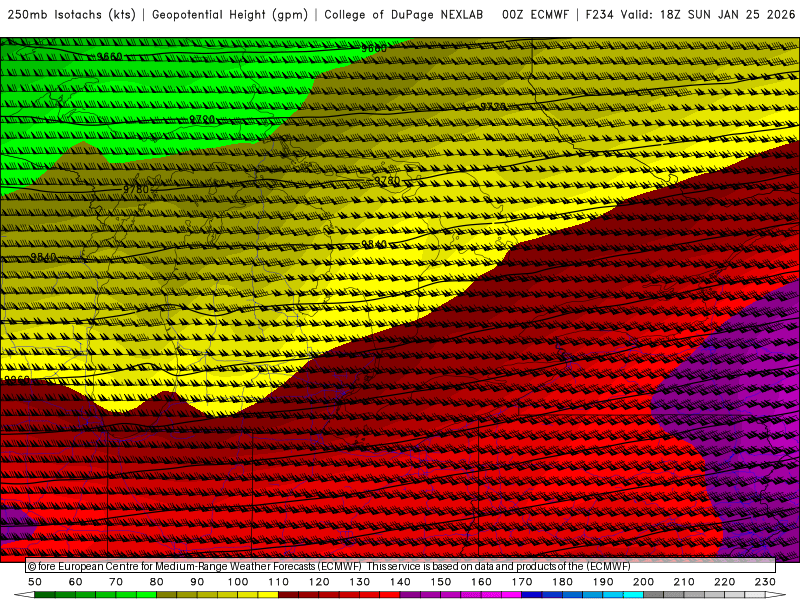This screenshot has height=600, width=800.
Task: Click the '110' legend value
Action: pyautogui.click(x=279, y=582)
